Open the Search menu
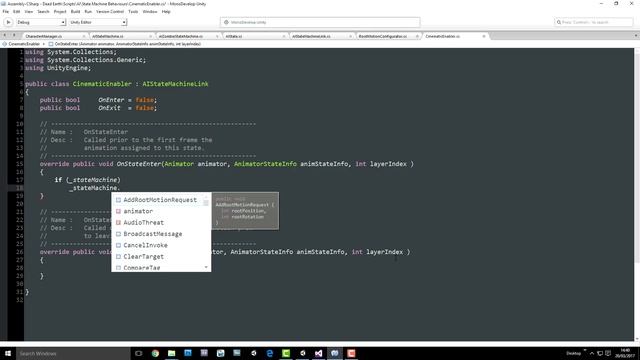 (x=43, y=11)
